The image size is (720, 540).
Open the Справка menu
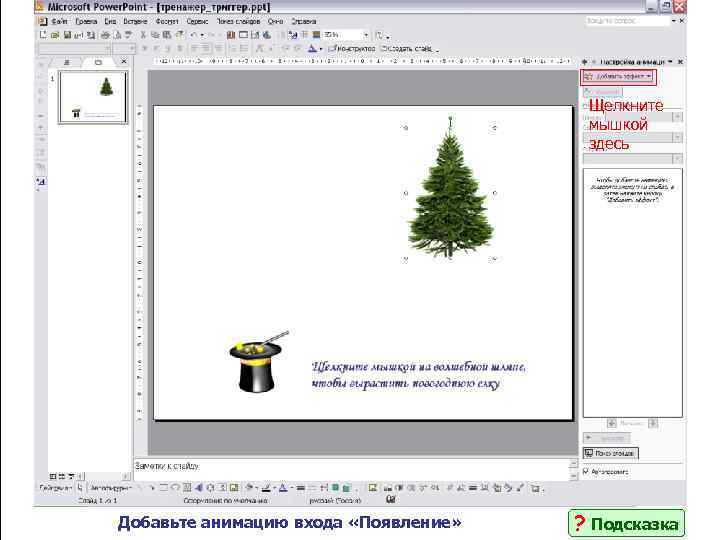tap(304, 21)
